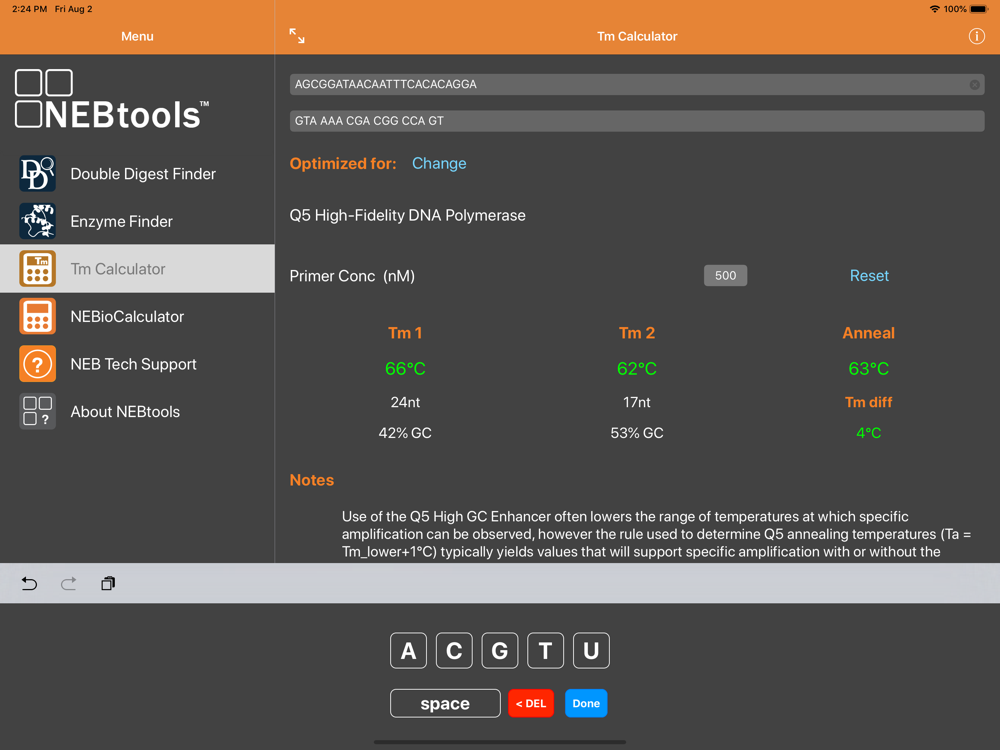Tap the red DEL key
1000x750 pixels.
point(531,703)
